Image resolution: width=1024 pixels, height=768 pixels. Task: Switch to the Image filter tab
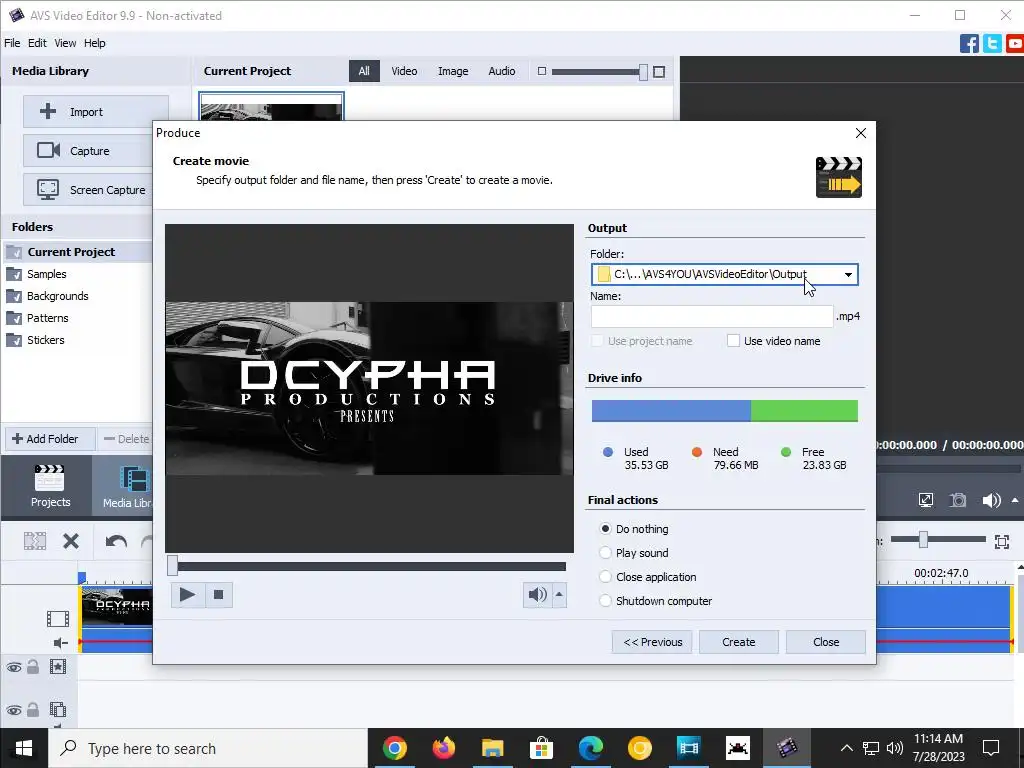[x=453, y=71]
